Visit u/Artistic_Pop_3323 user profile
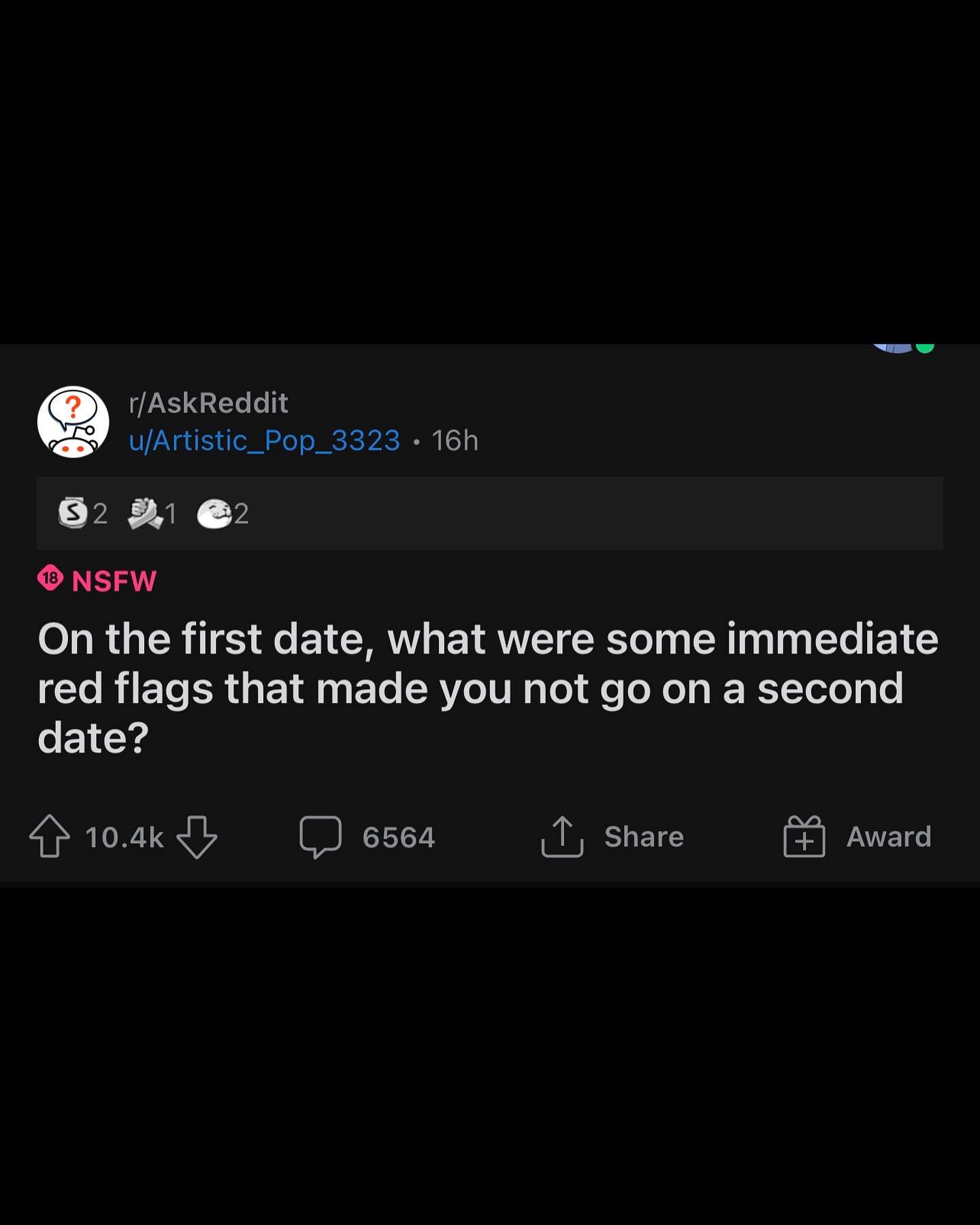The width and height of the screenshot is (980, 1225). (264, 440)
